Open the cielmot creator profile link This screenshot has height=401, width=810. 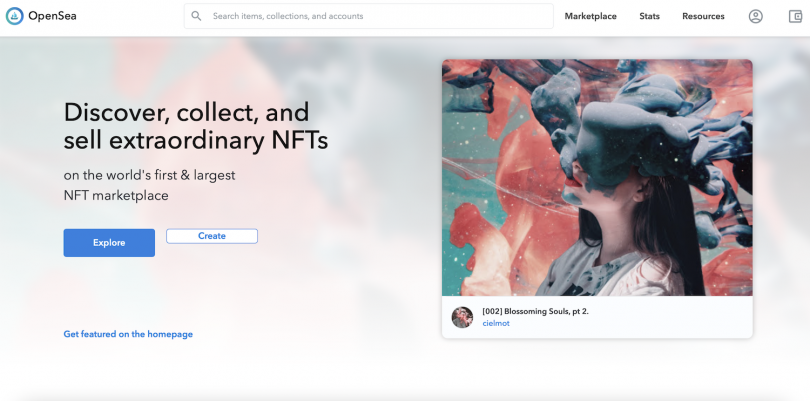[496, 323]
